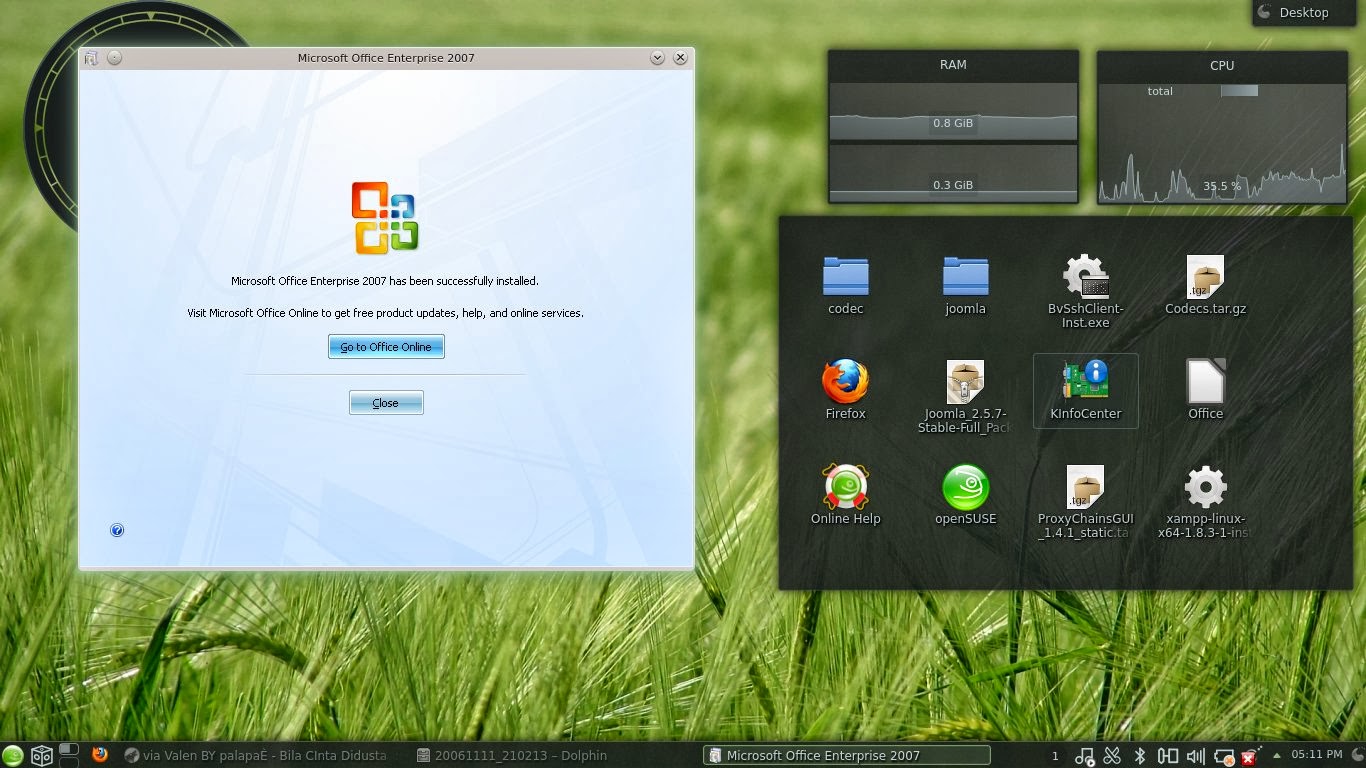This screenshot has width=1366, height=768.
Task: Click the 0.8 GiB RAM usage bar
Action: 952,124
